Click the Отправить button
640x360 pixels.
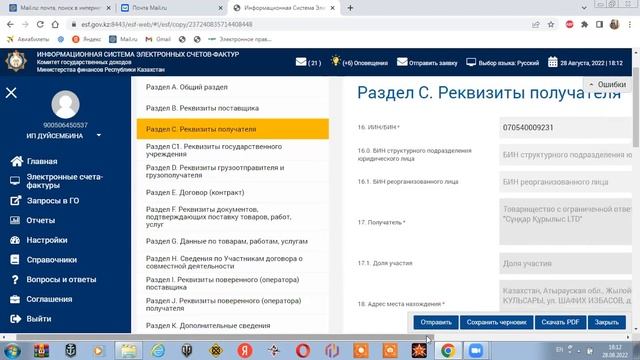[x=436, y=322]
